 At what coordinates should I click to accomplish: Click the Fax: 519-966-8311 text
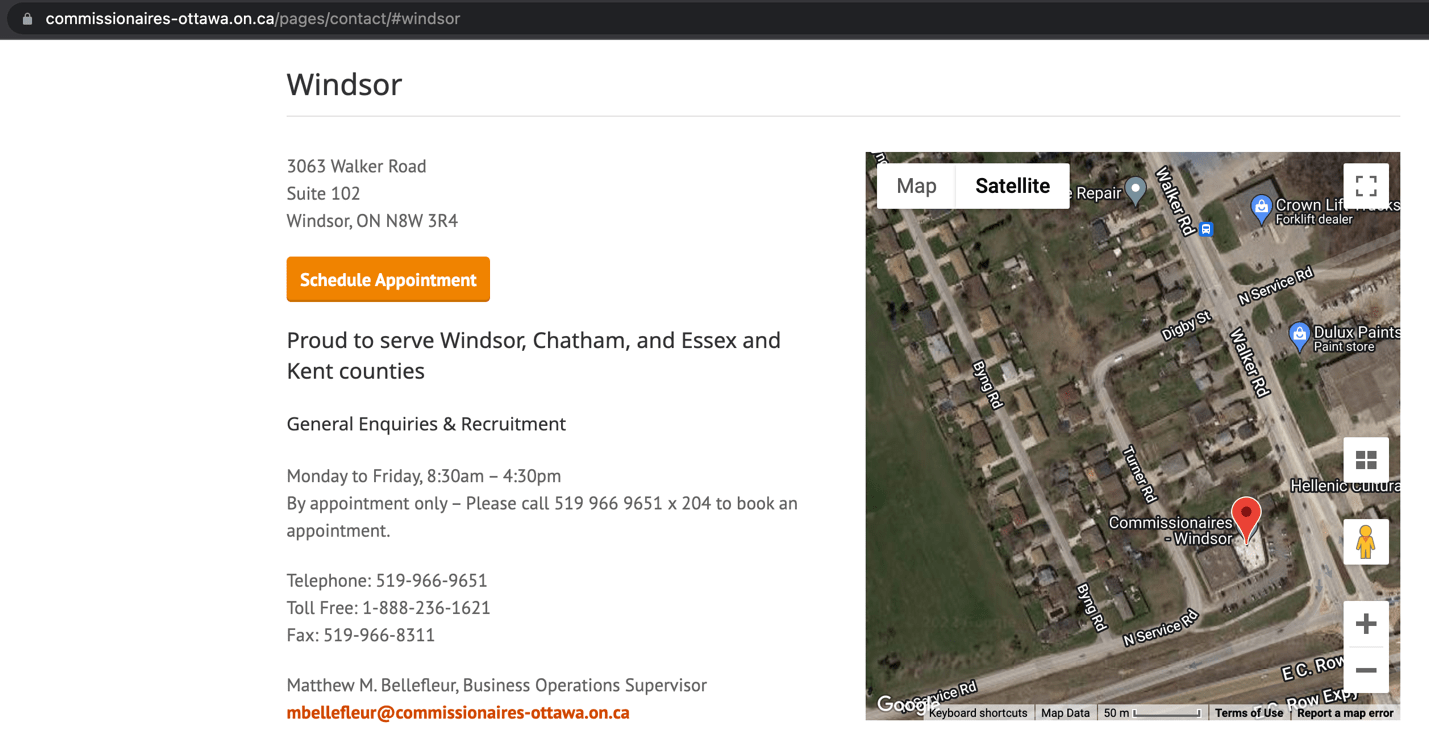361,635
